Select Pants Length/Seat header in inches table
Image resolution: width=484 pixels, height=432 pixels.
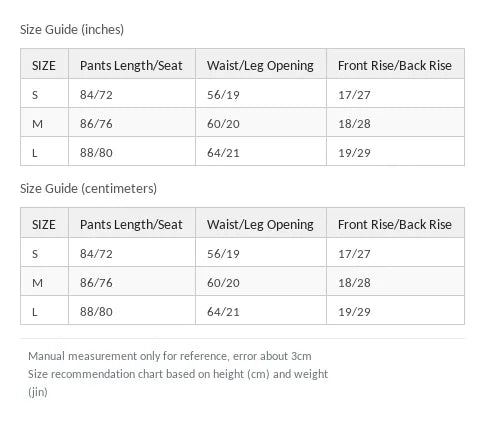coord(131,66)
